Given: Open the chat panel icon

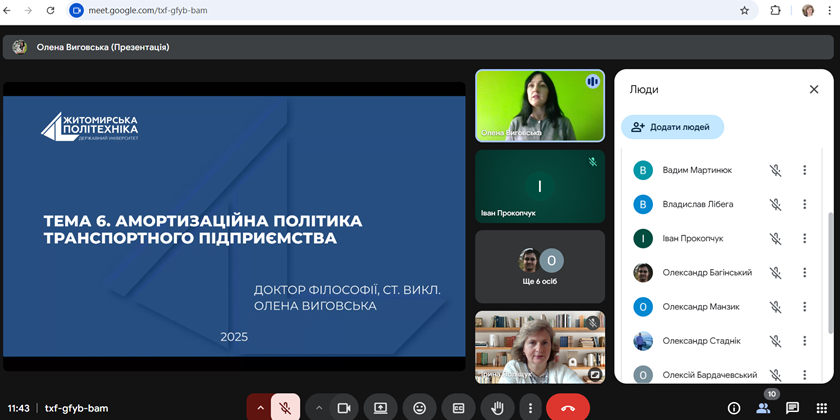Looking at the screenshot, I should 792,408.
